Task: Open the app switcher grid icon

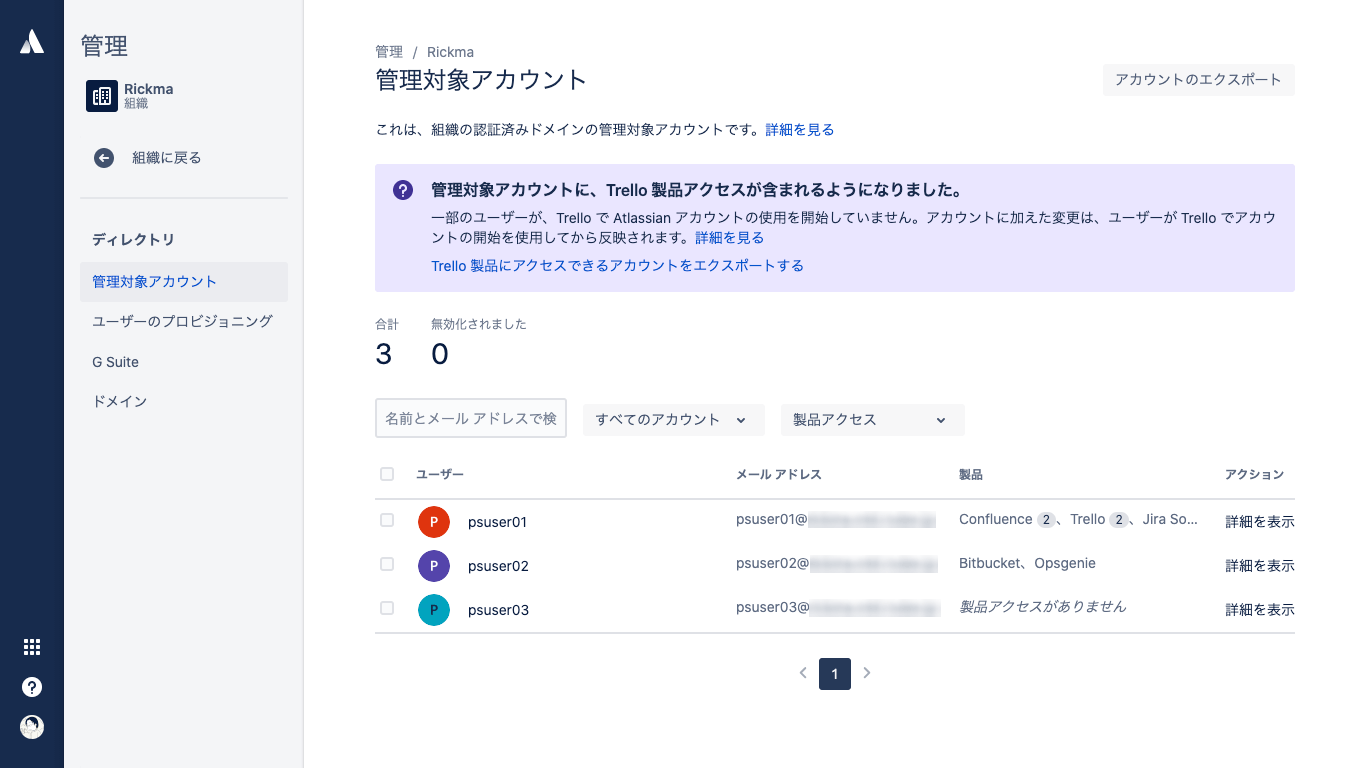Action: coord(32,647)
